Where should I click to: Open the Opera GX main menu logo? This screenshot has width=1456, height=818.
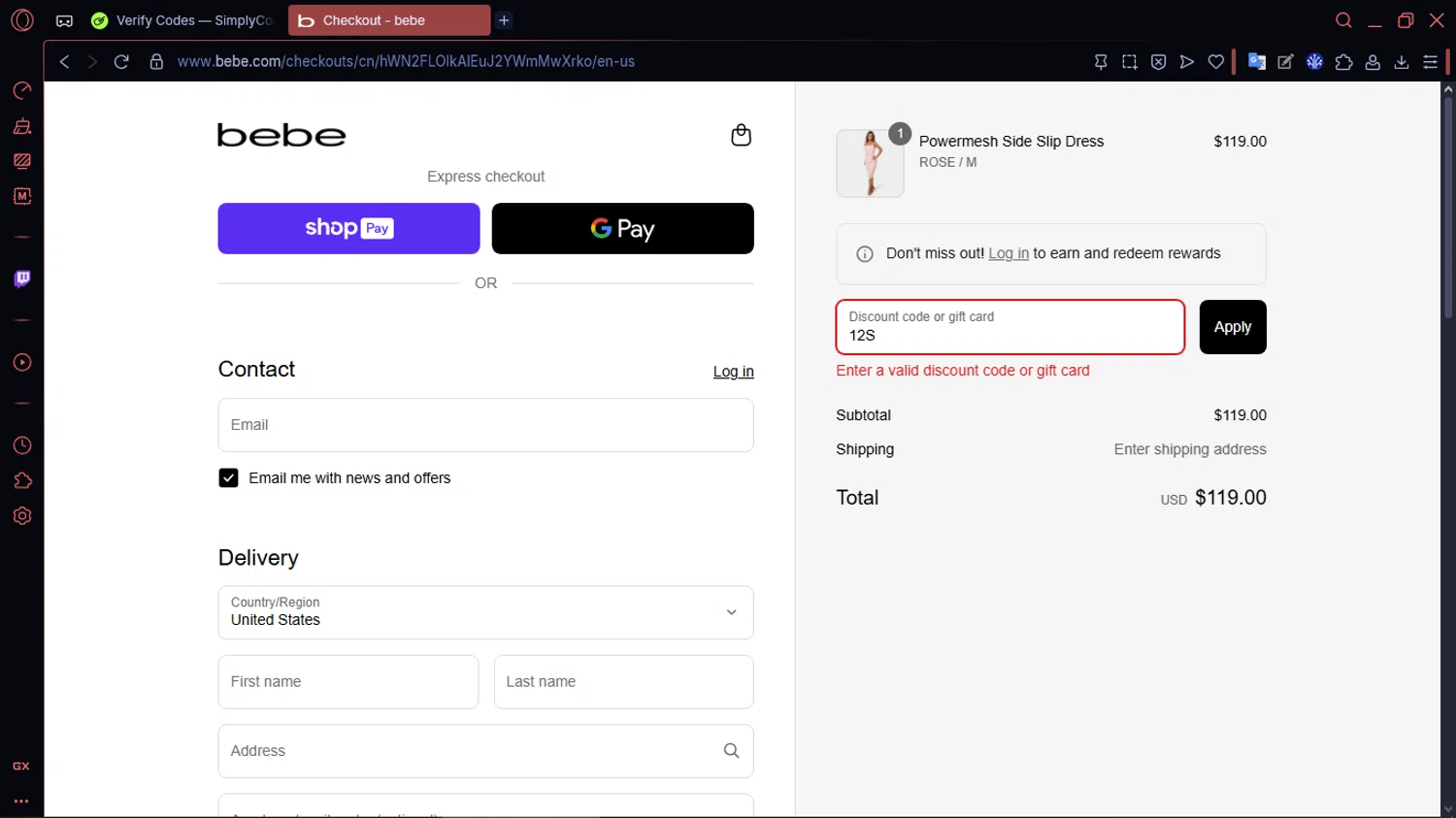click(x=22, y=20)
